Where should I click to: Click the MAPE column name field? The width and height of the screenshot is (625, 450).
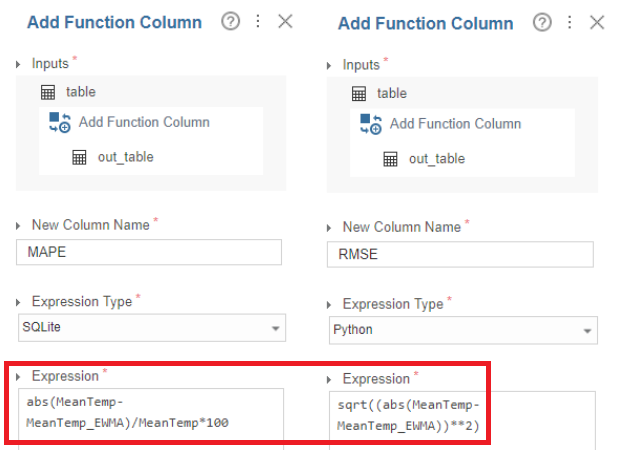[149, 252]
